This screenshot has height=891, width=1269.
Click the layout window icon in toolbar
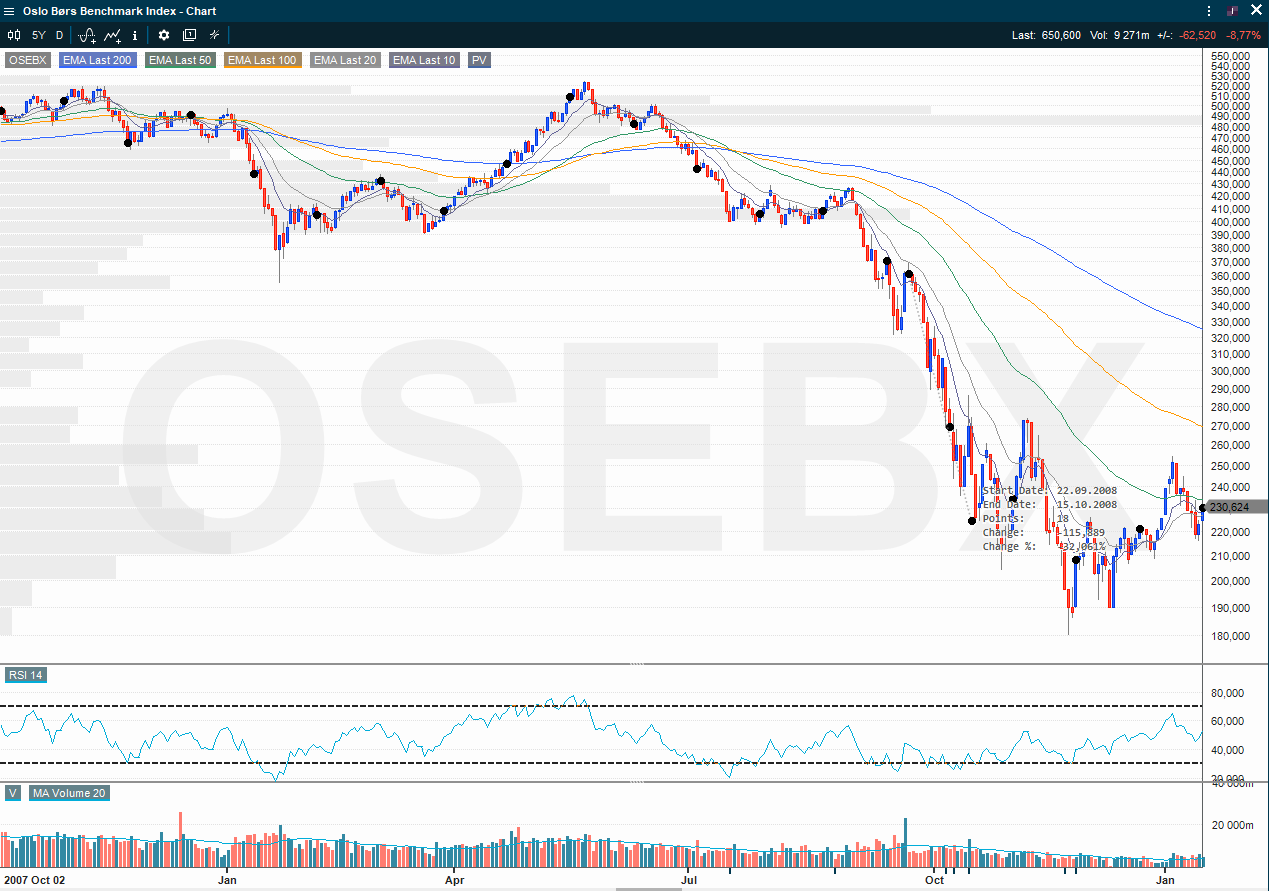tap(189, 35)
